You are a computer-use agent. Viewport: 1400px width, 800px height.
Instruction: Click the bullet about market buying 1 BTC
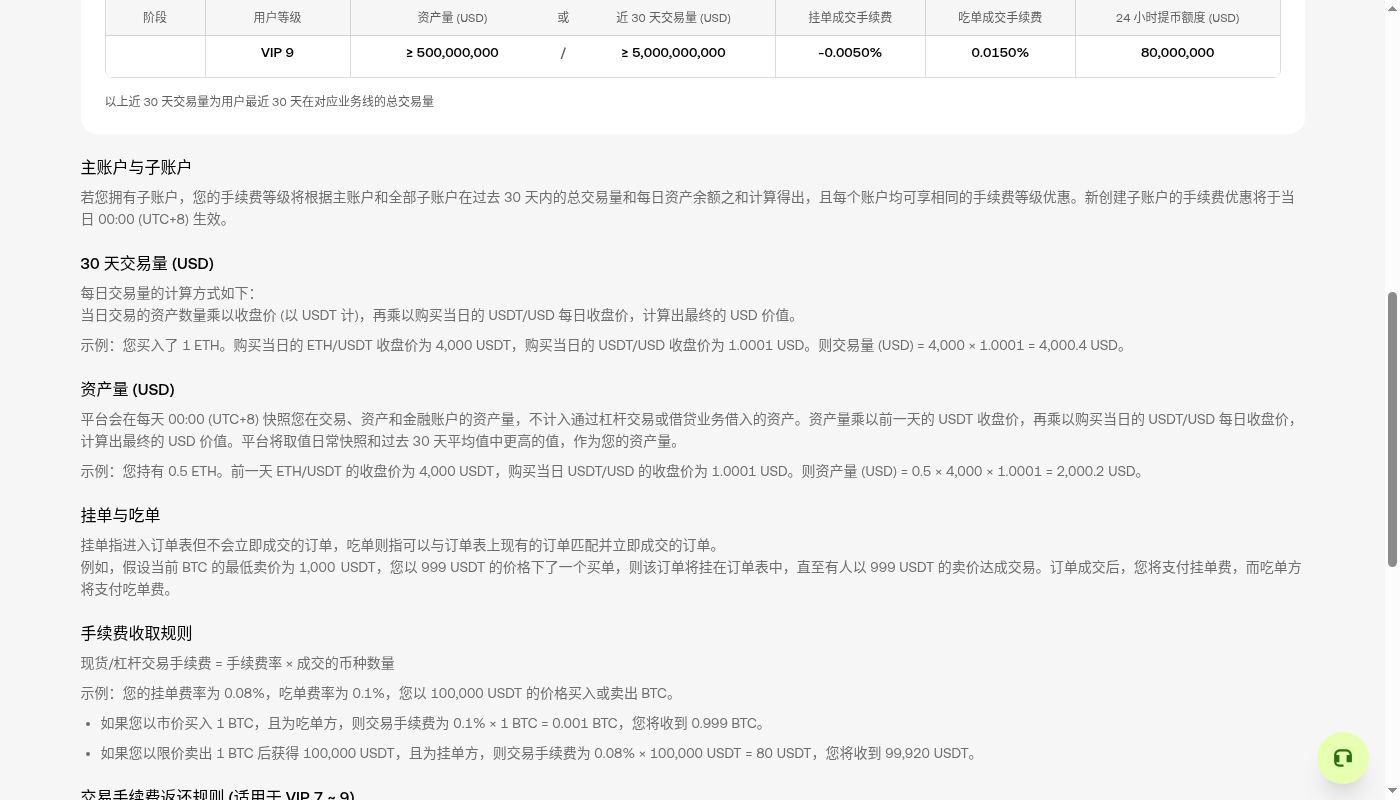pos(435,723)
